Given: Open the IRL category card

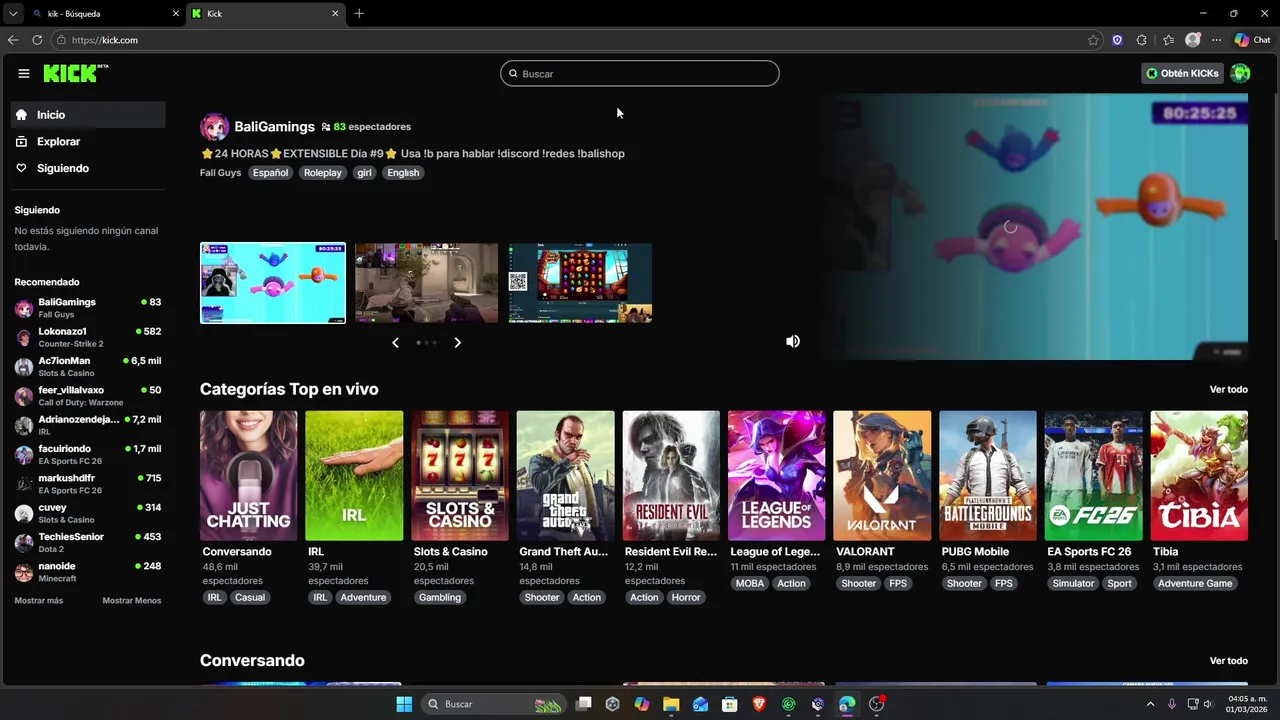Looking at the screenshot, I should [x=354, y=476].
